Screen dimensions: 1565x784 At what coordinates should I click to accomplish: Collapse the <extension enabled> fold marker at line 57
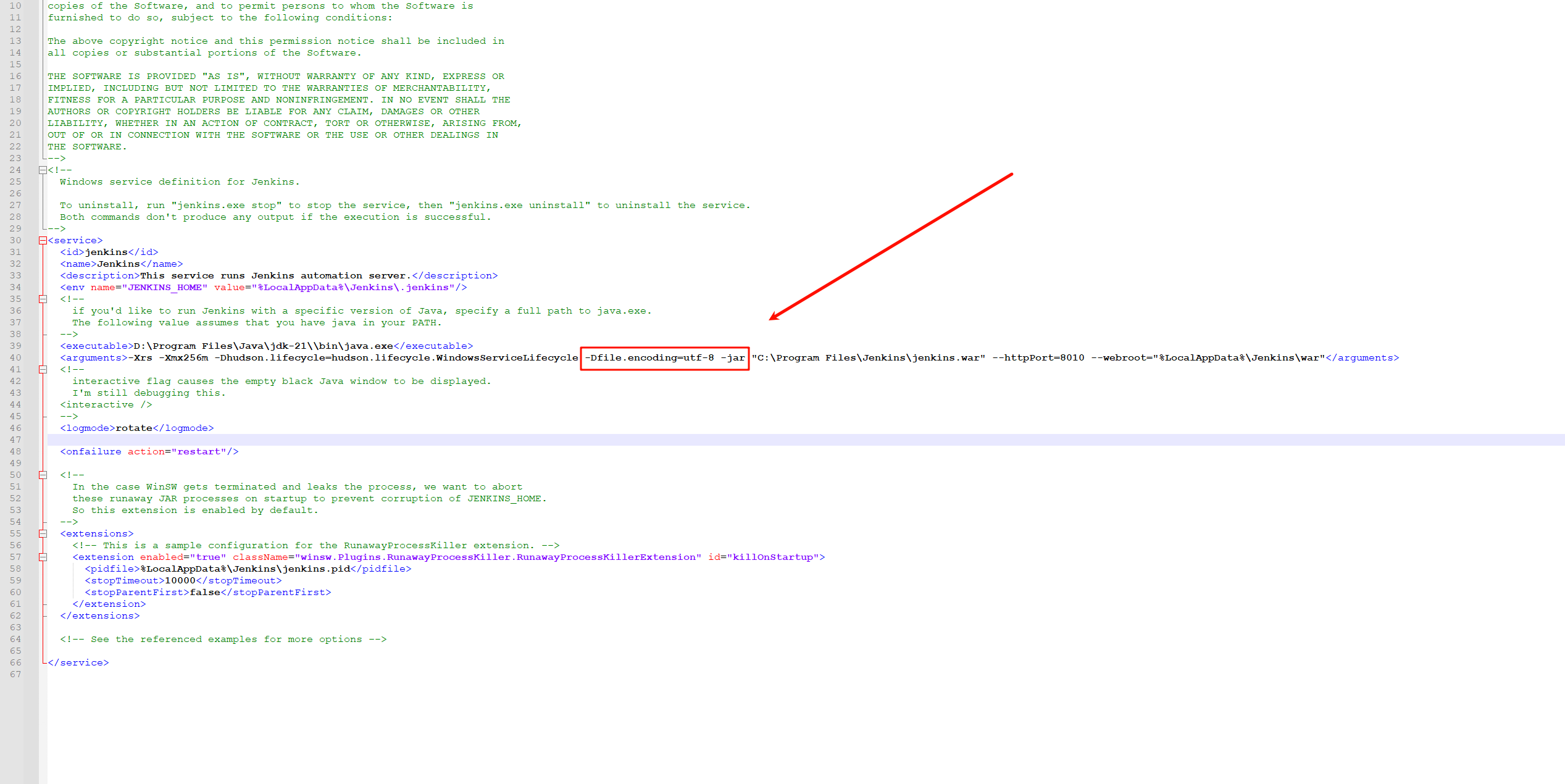tap(43, 557)
